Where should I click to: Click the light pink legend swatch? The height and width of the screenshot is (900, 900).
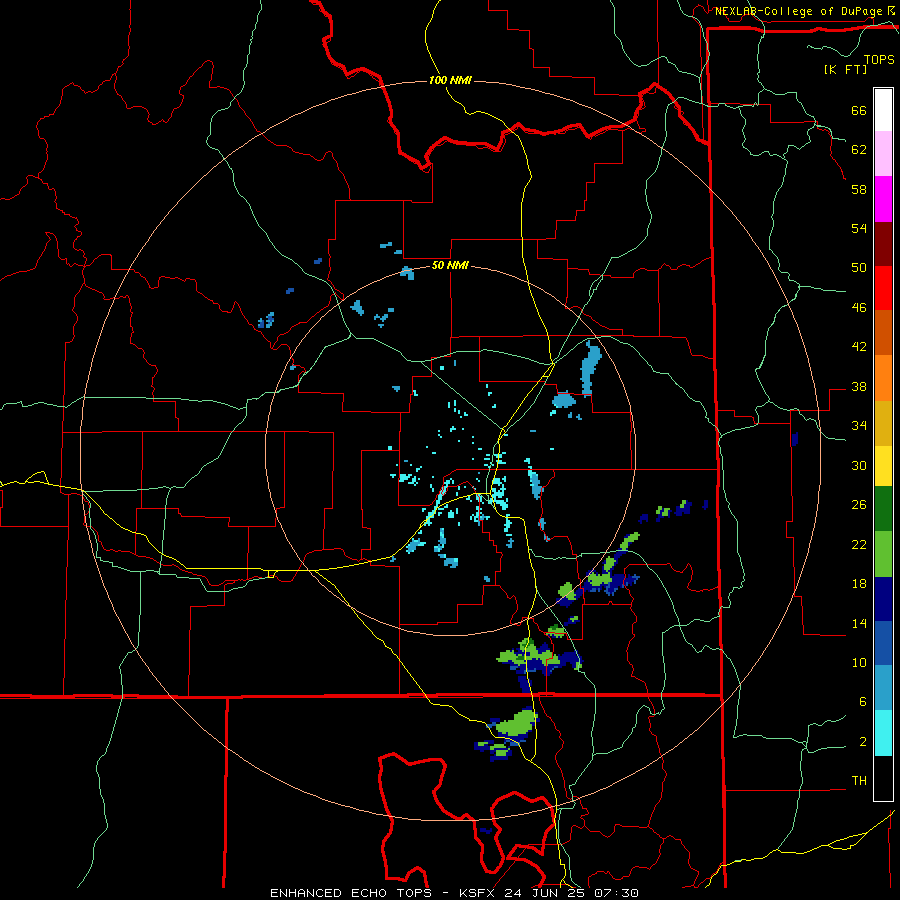click(883, 154)
